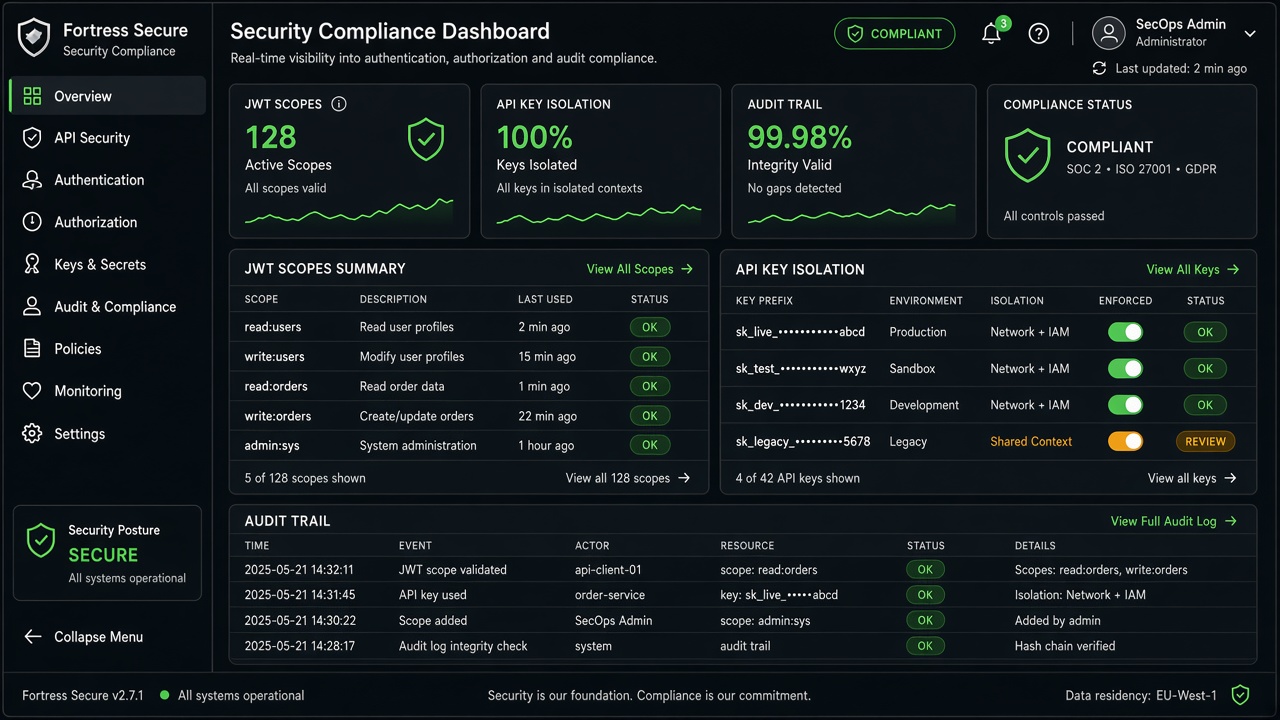Click View all 128 scopes link
The image size is (1280, 720).
[628, 478]
